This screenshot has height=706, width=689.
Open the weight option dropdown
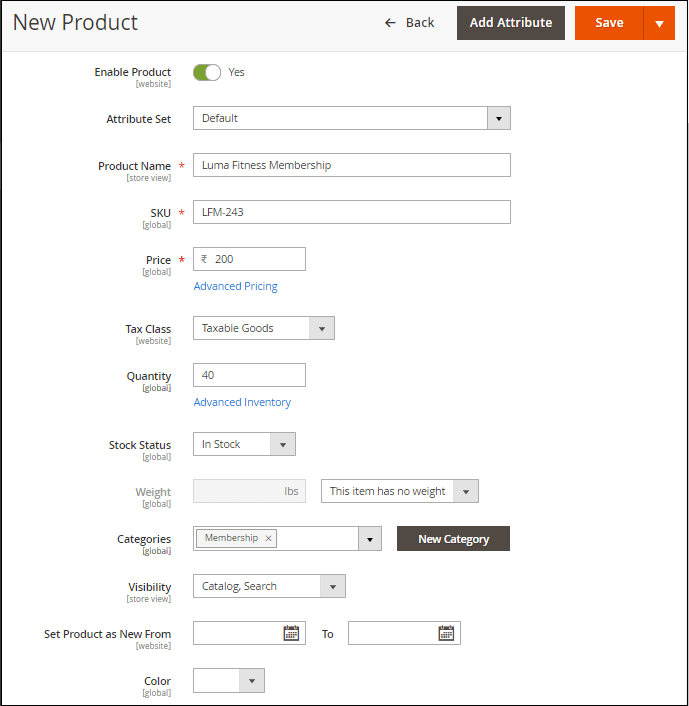click(400, 491)
